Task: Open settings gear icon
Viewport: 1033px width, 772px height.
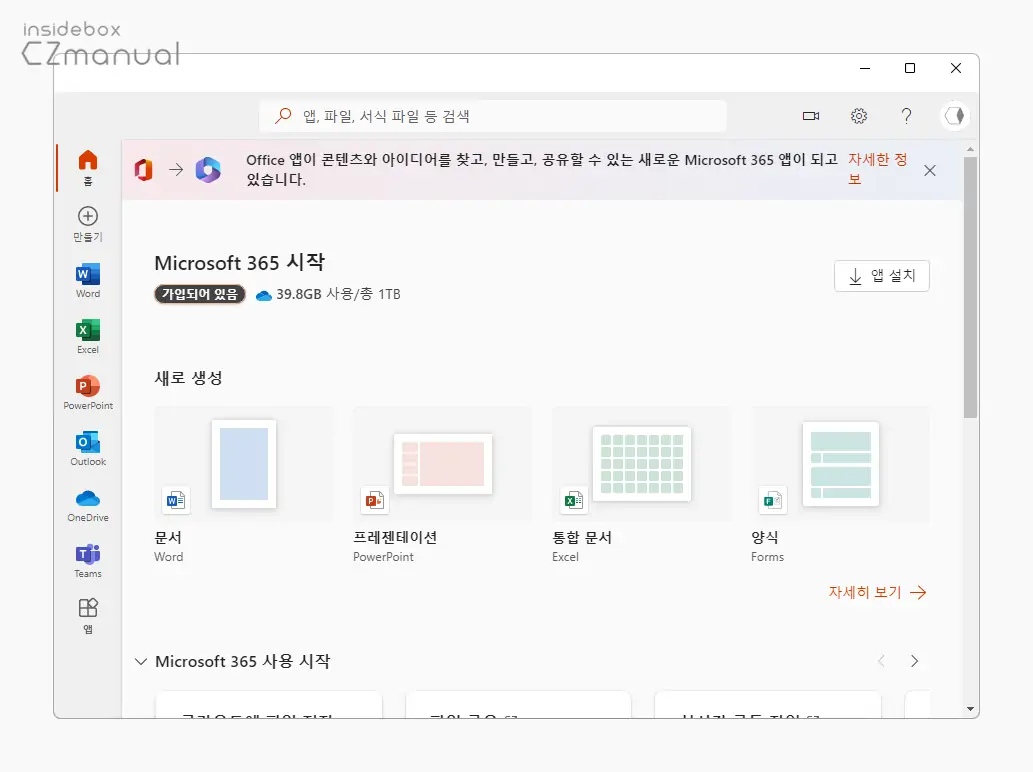Action: point(858,116)
